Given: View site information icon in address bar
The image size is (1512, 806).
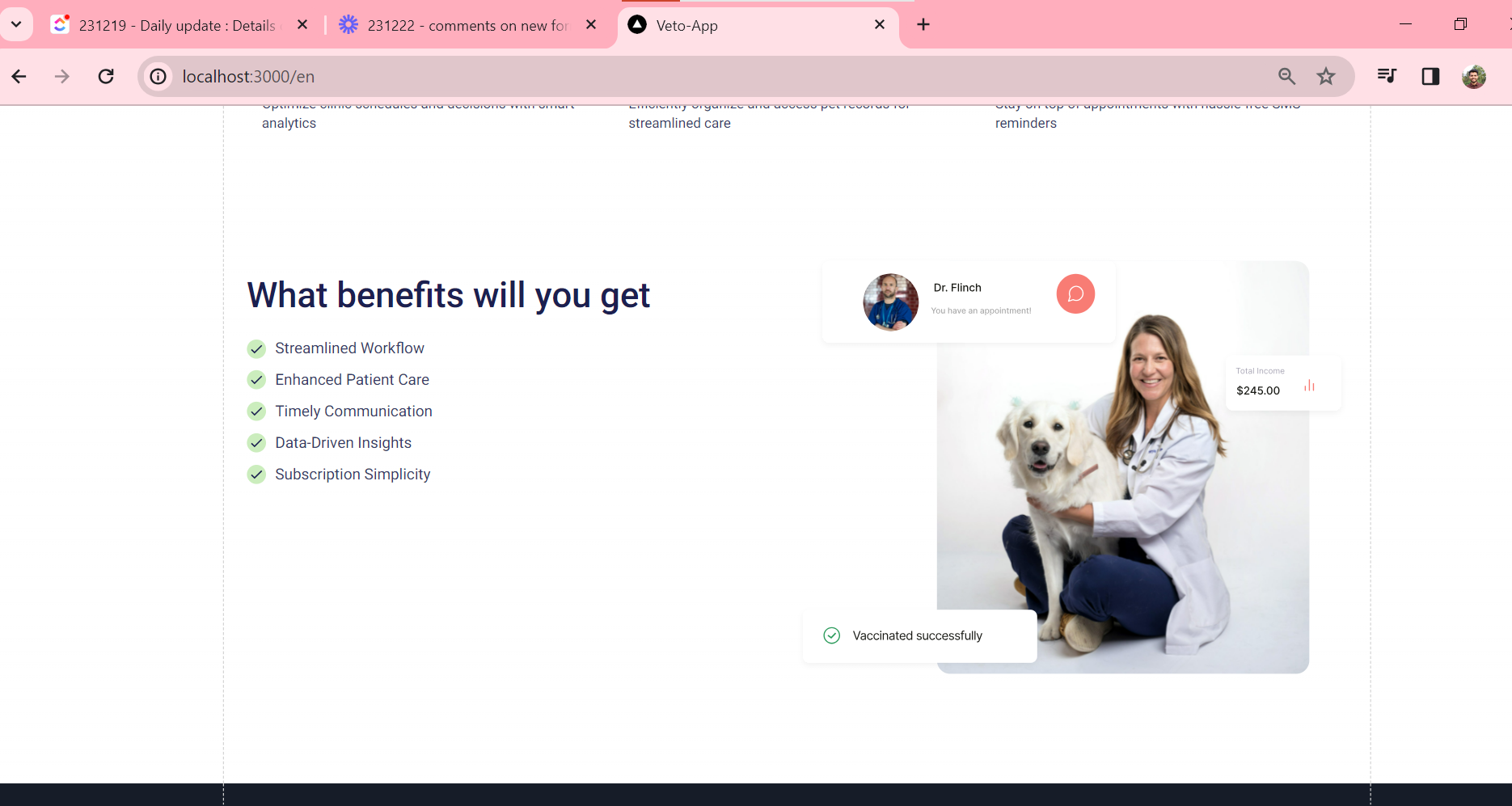Looking at the screenshot, I should pyautogui.click(x=158, y=77).
